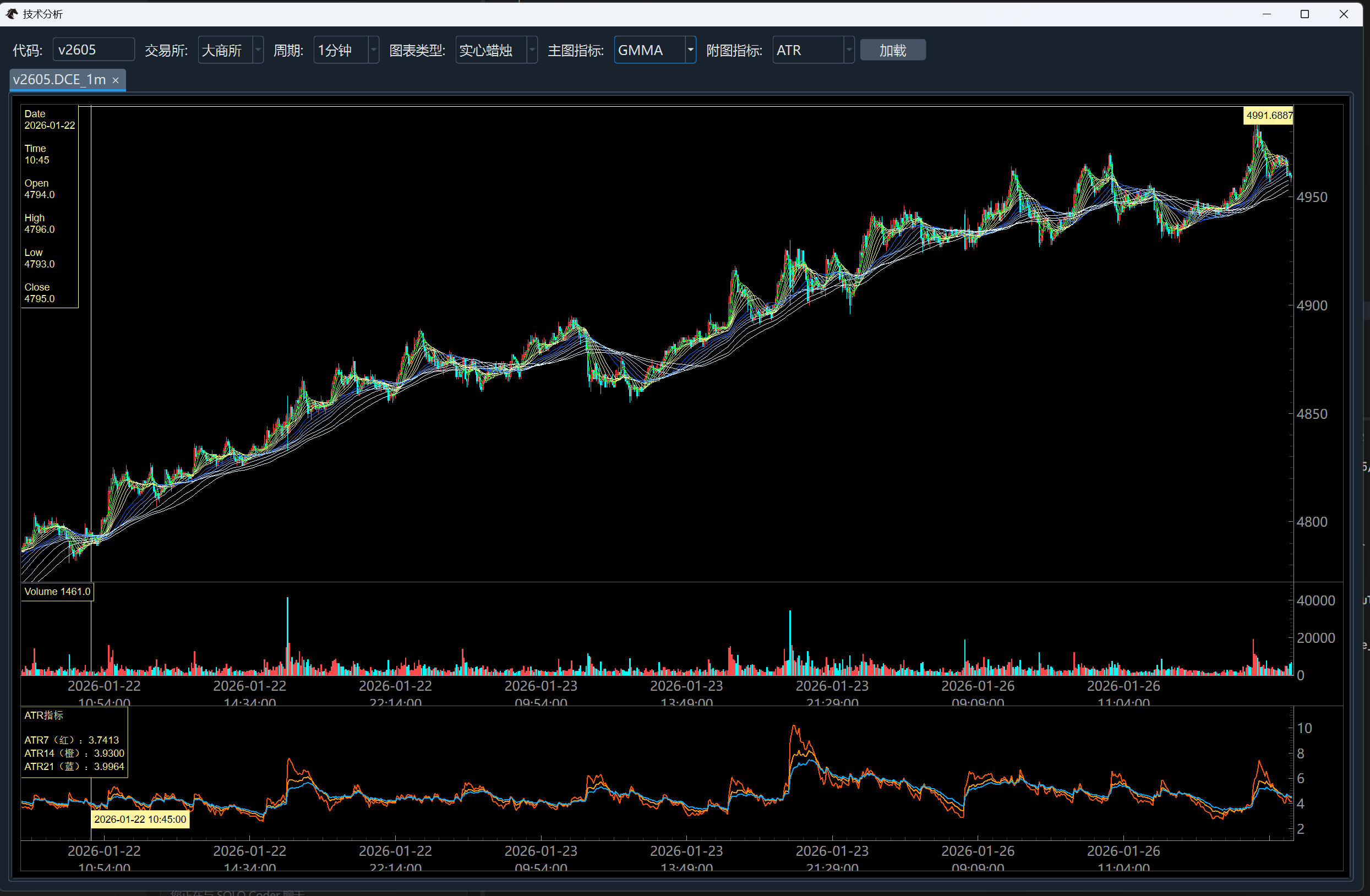Click the ATR指标 legend box
The height and width of the screenshot is (896, 1370).
74,742
